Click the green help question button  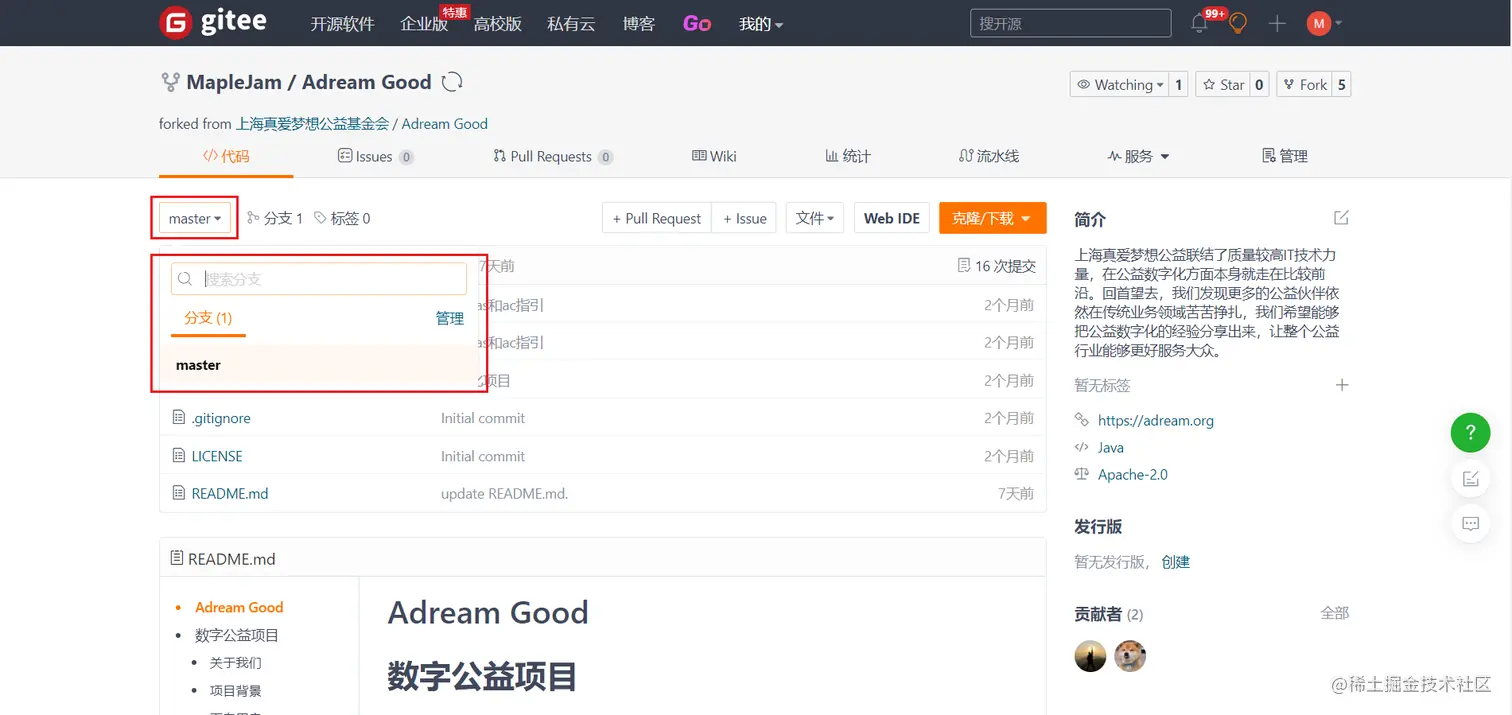point(1470,433)
